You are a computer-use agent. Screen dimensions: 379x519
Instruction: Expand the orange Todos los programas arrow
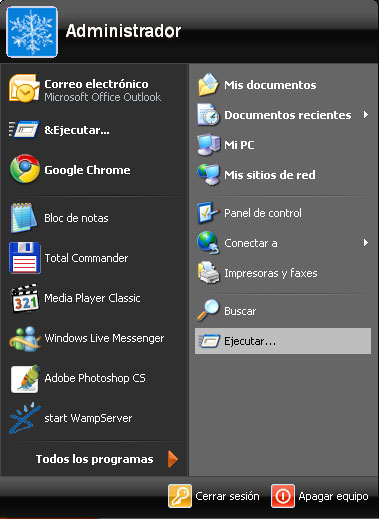pyautogui.click(x=173, y=459)
